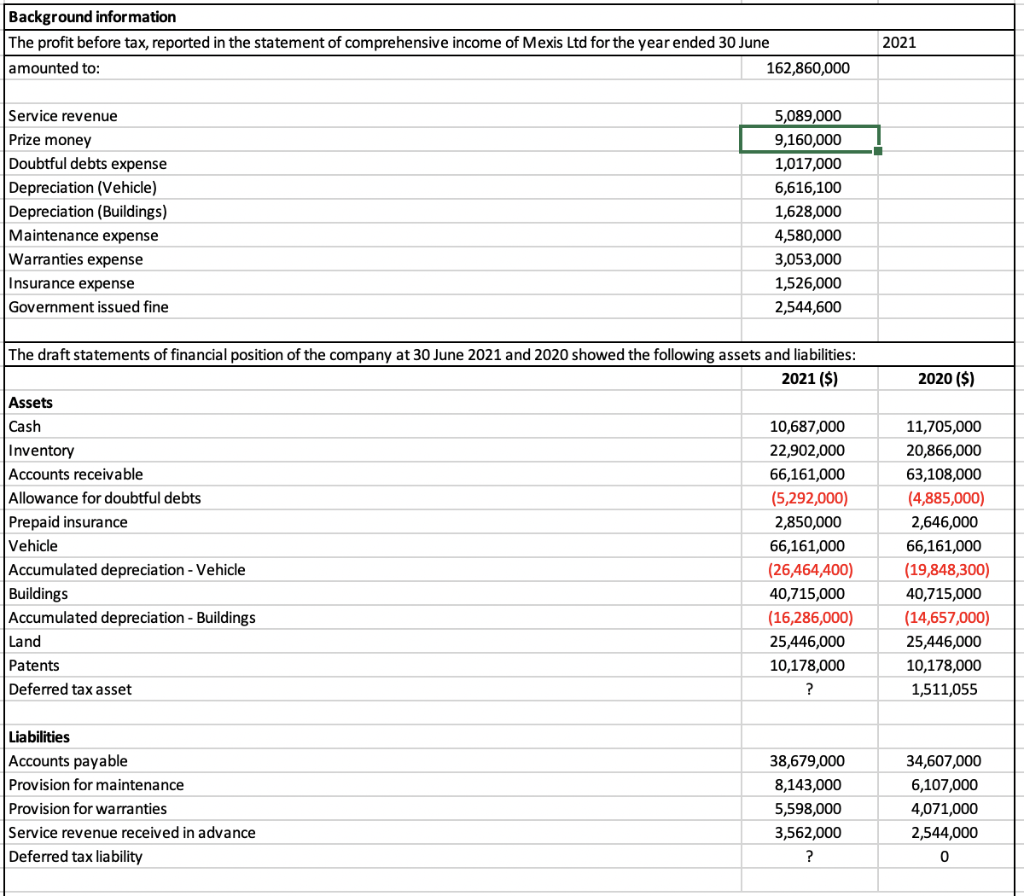The height and width of the screenshot is (896, 1024).
Task: Select the Prize money value cell
Action: pos(808,140)
